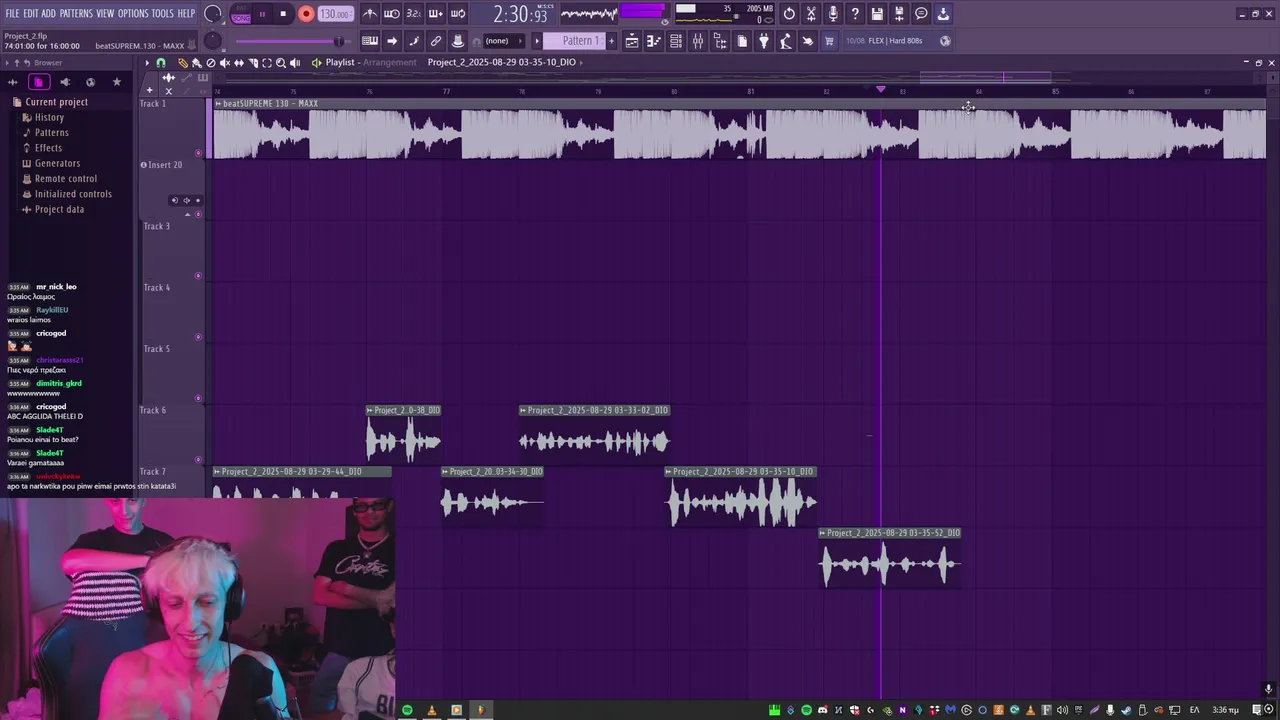Viewport: 1280px width, 720px height.
Task: Open the PATTERNS menu
Action: (x=76, y=13)
